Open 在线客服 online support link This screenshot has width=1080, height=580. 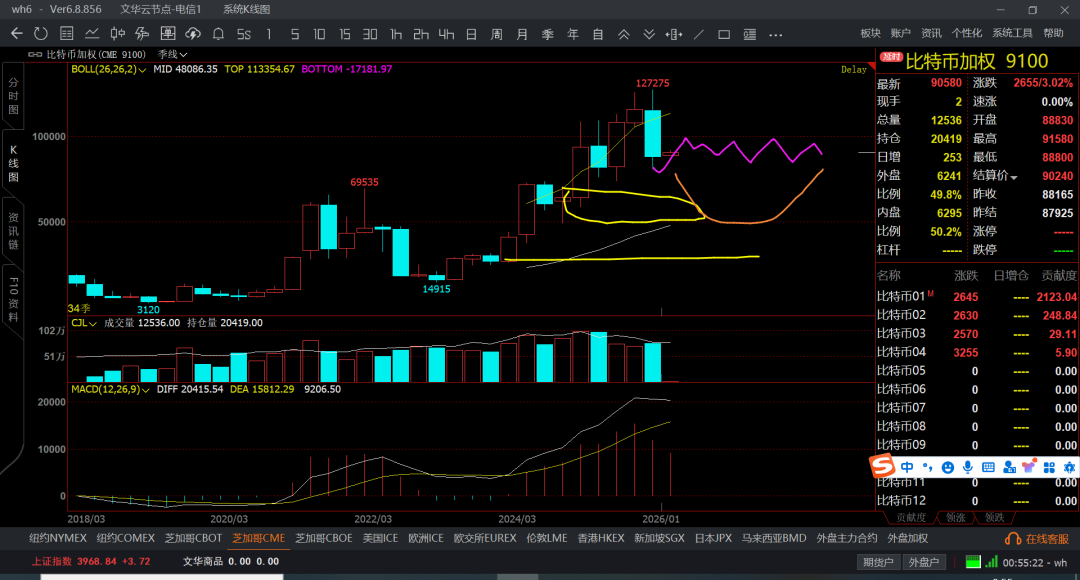pyautogui.click(x=1037, y=539)
